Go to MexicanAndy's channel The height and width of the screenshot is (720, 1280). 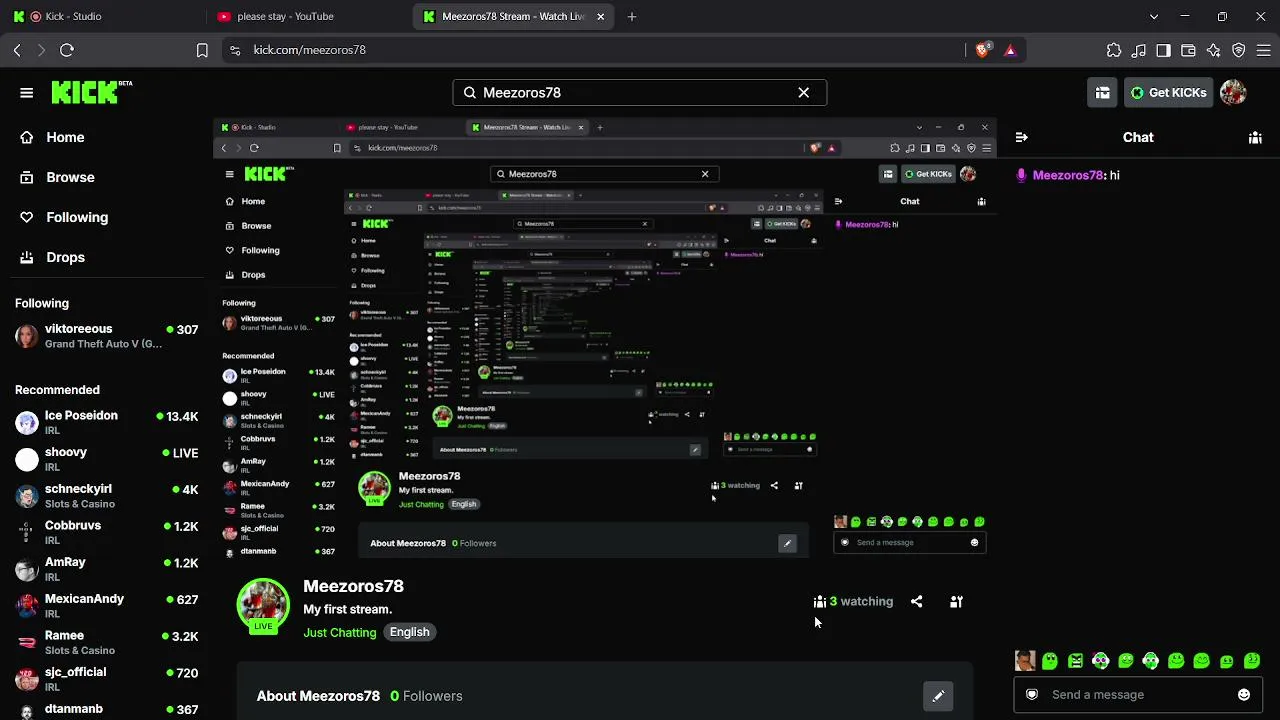coord(106,606)
